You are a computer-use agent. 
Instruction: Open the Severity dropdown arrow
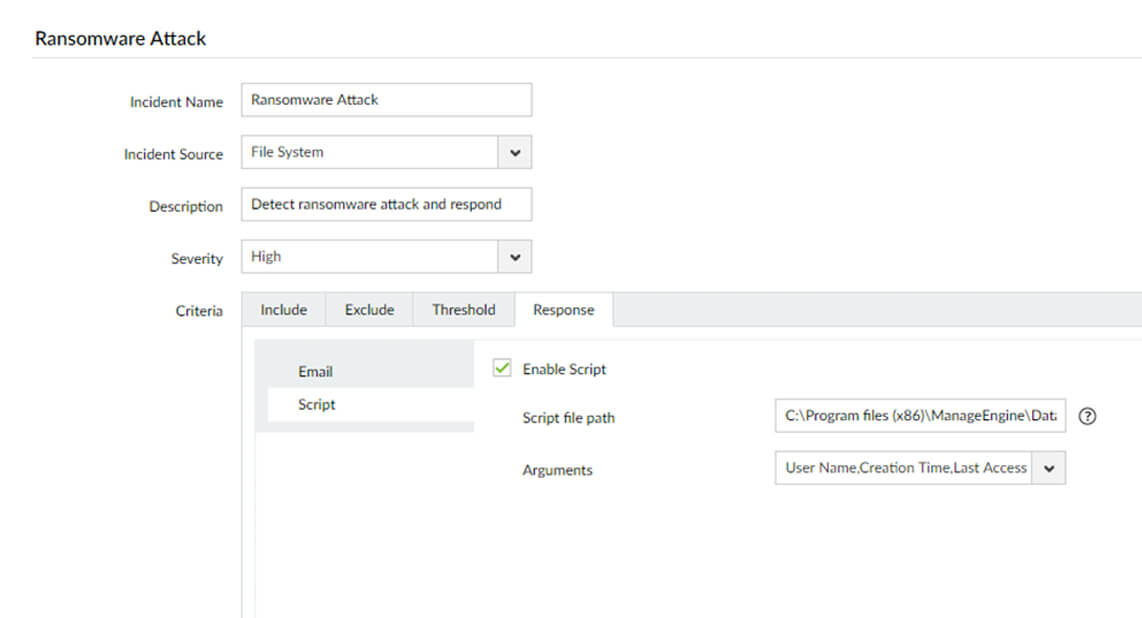515,257
